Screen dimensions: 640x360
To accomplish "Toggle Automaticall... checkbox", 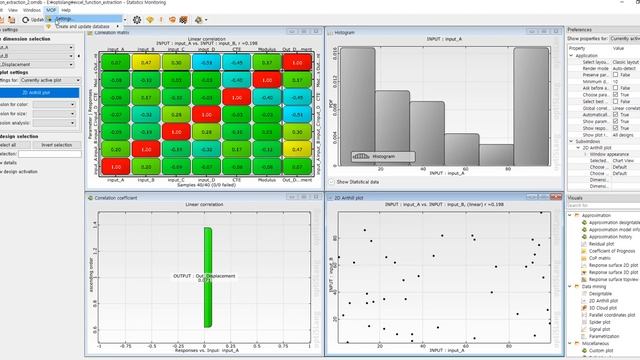I will pos(616,115).
